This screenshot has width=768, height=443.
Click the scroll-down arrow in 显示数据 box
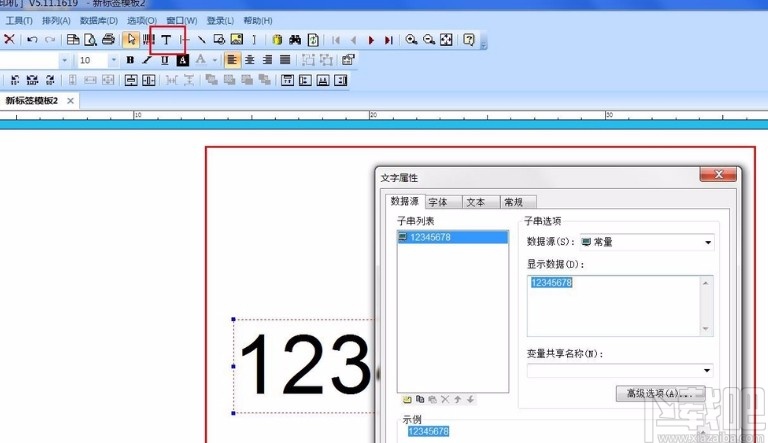click(706, 329)
